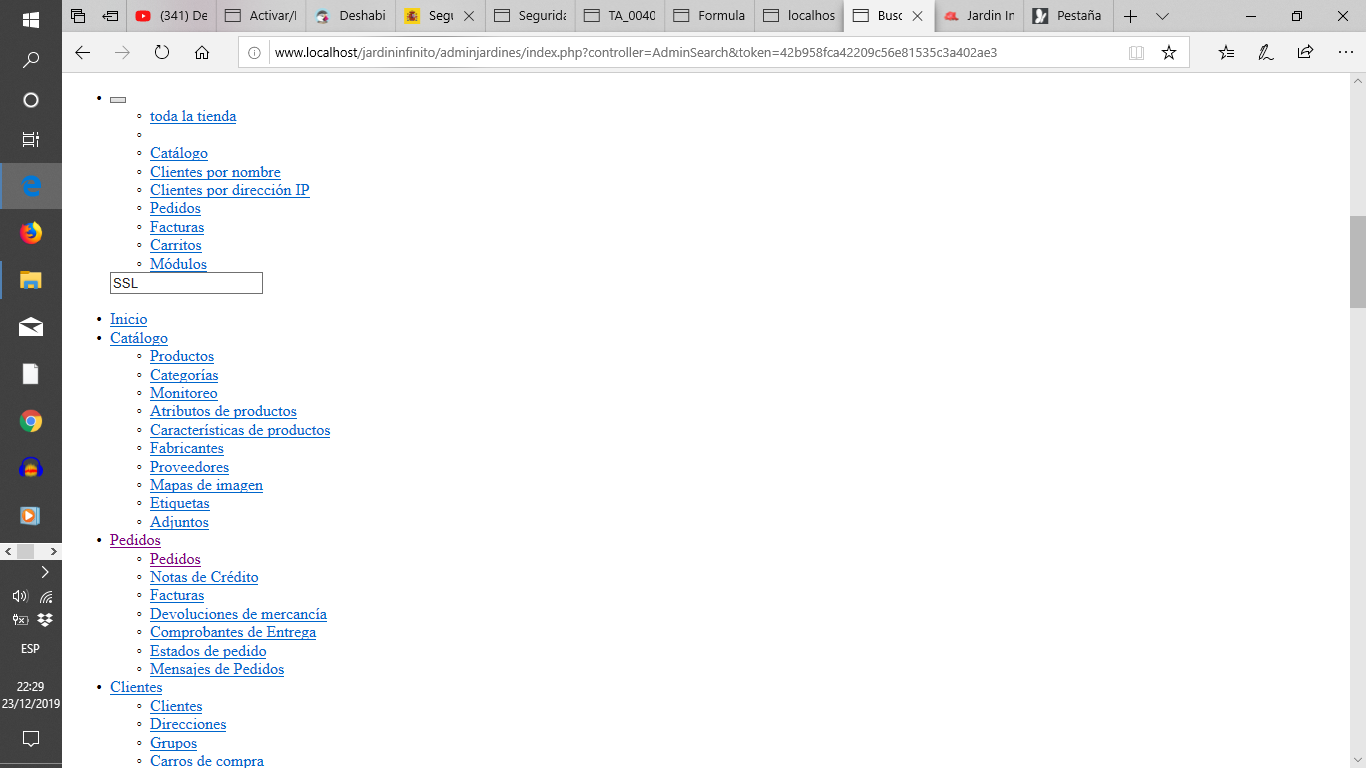Reload the page with Refresh icon
Screen dimensions: 1366x768
tap(162, 53)
